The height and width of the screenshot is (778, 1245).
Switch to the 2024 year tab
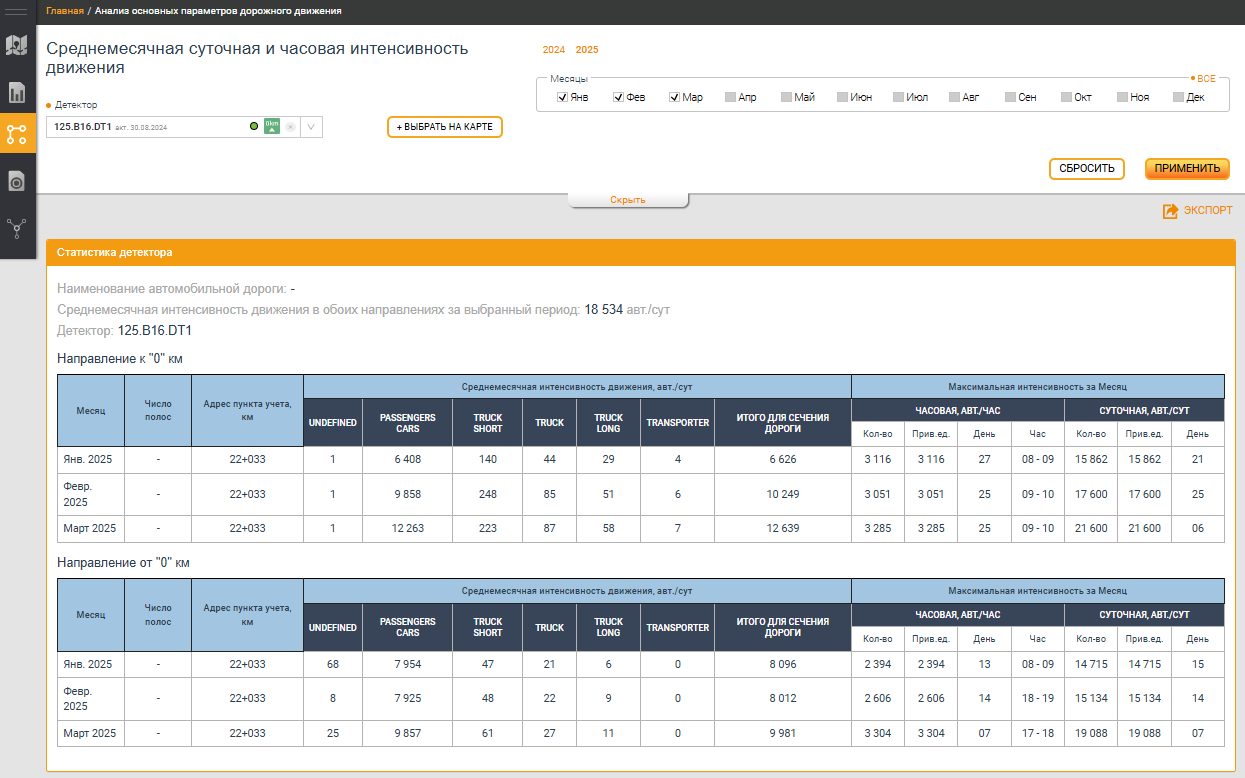pos(554,50)
